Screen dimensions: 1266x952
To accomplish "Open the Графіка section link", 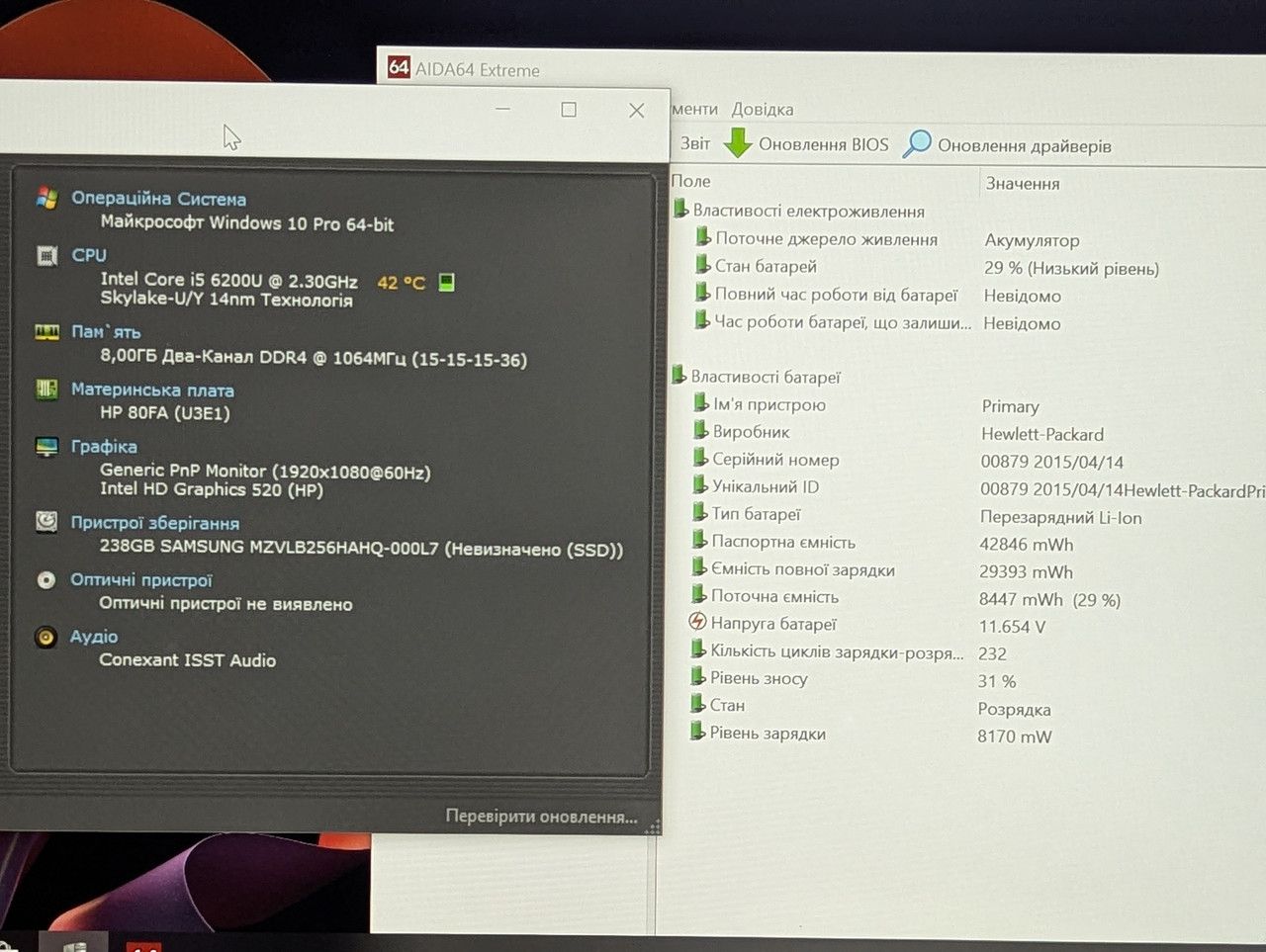I will click(x=104, y=447).
